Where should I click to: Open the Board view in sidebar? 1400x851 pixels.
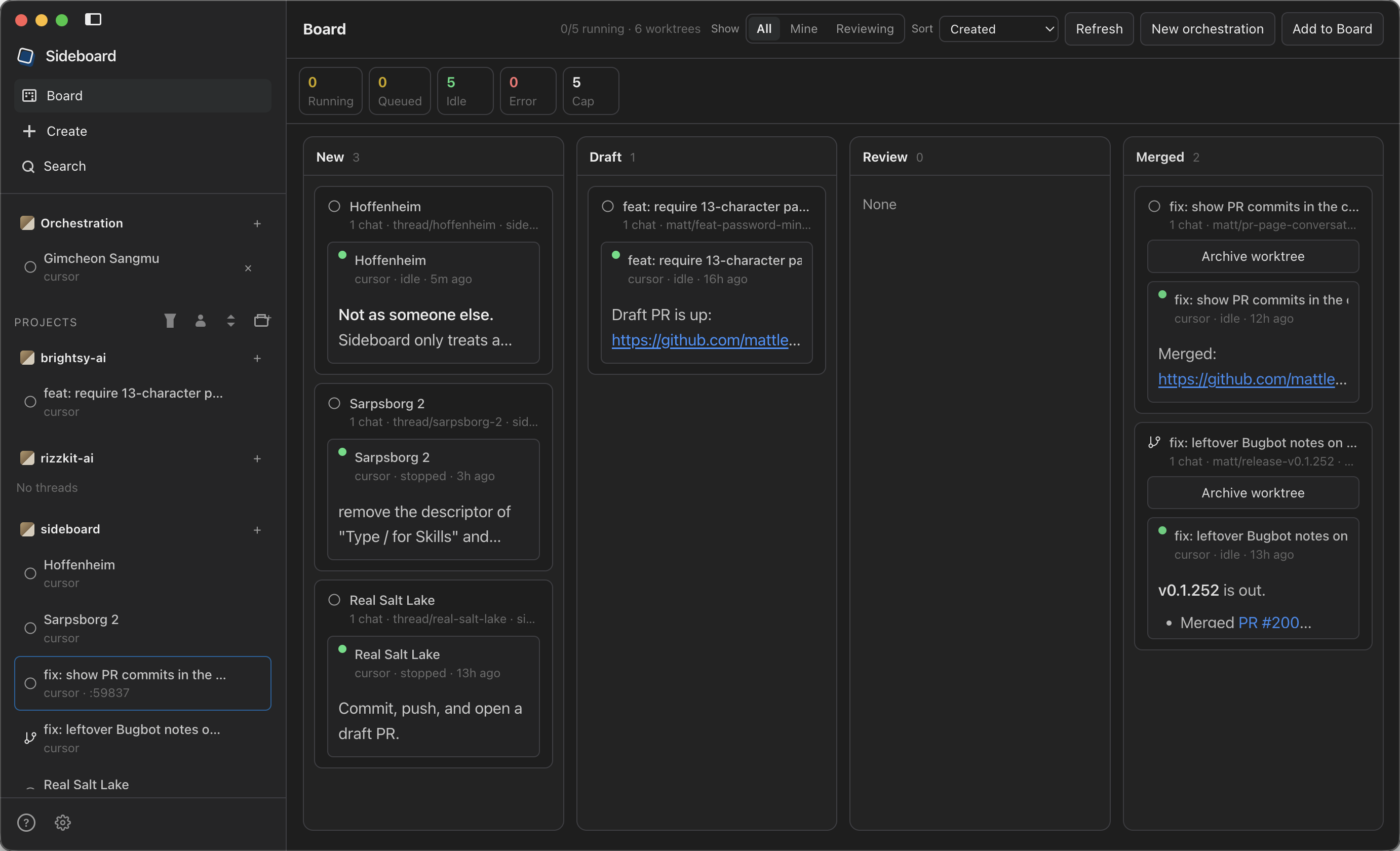(143, 95)
